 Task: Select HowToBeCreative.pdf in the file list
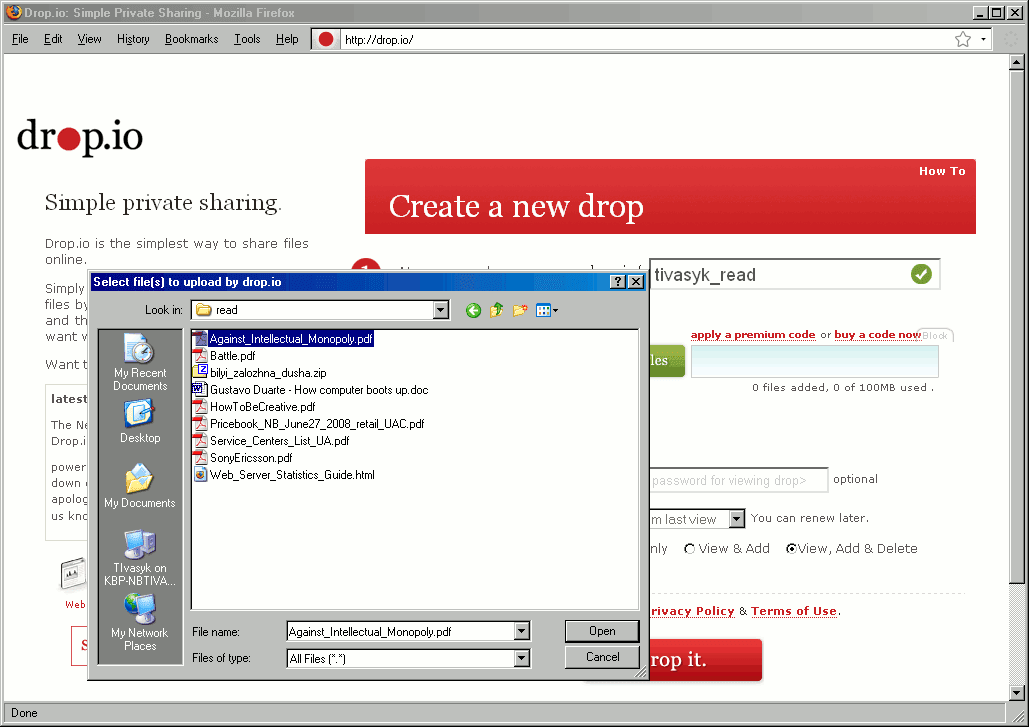tap(255, 407)
